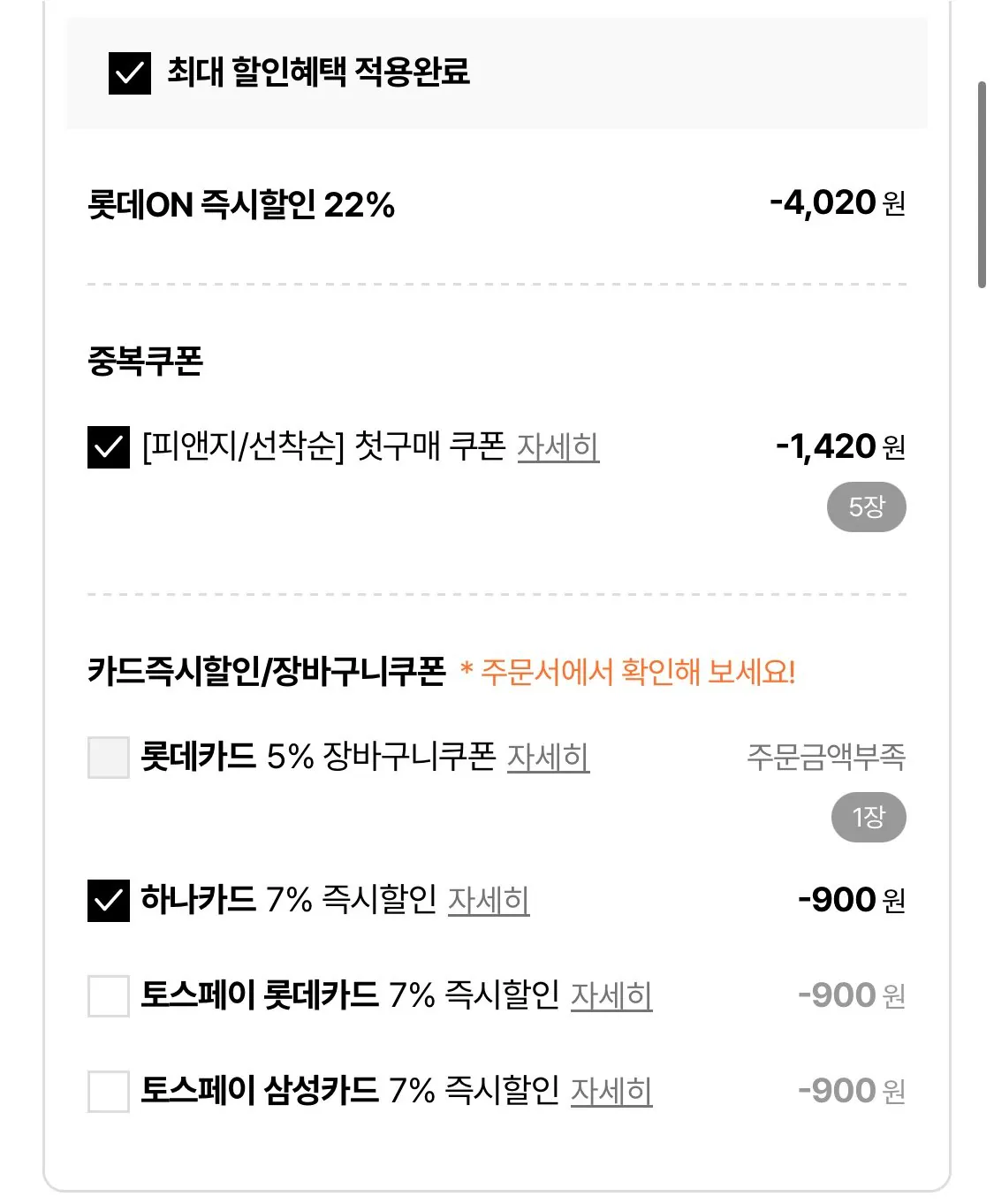Enable the 토스페이 롯데카드 7% 즉시할인 option

[x=109, y=995]
